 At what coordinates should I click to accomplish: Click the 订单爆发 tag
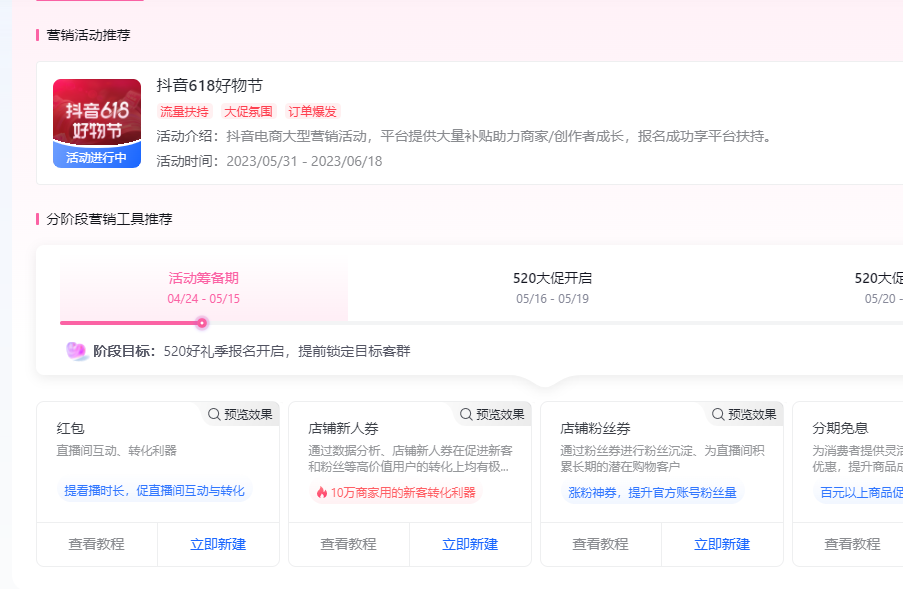coord(313,111)
